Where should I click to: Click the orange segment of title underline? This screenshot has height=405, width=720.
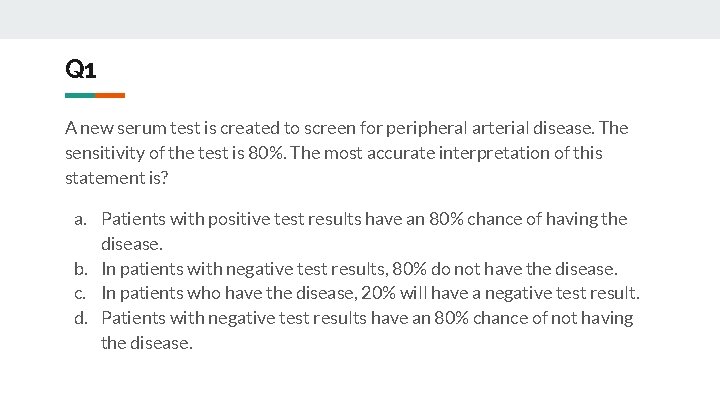coord(110,96)
